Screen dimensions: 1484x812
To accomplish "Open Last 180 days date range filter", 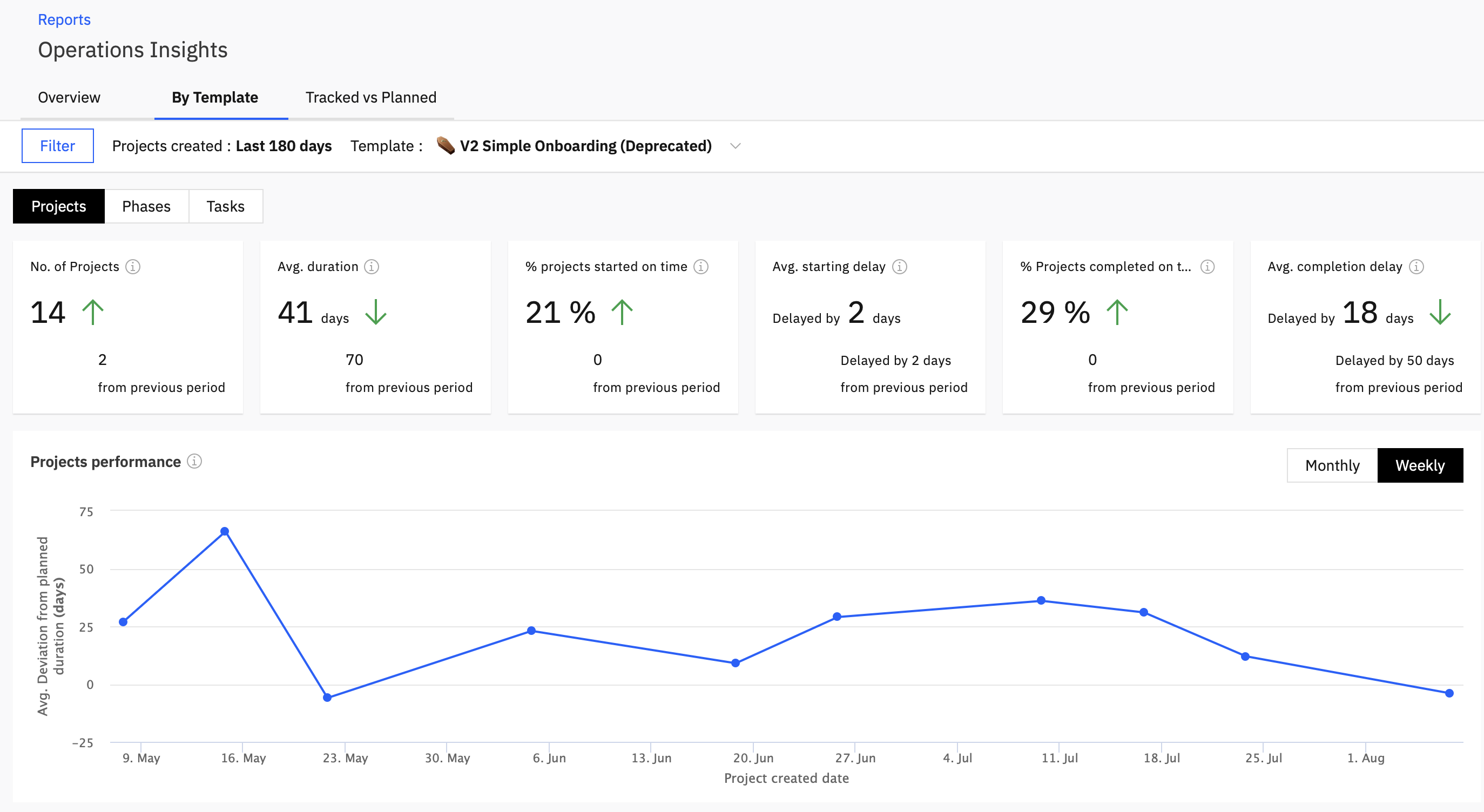I will point(284,146).
